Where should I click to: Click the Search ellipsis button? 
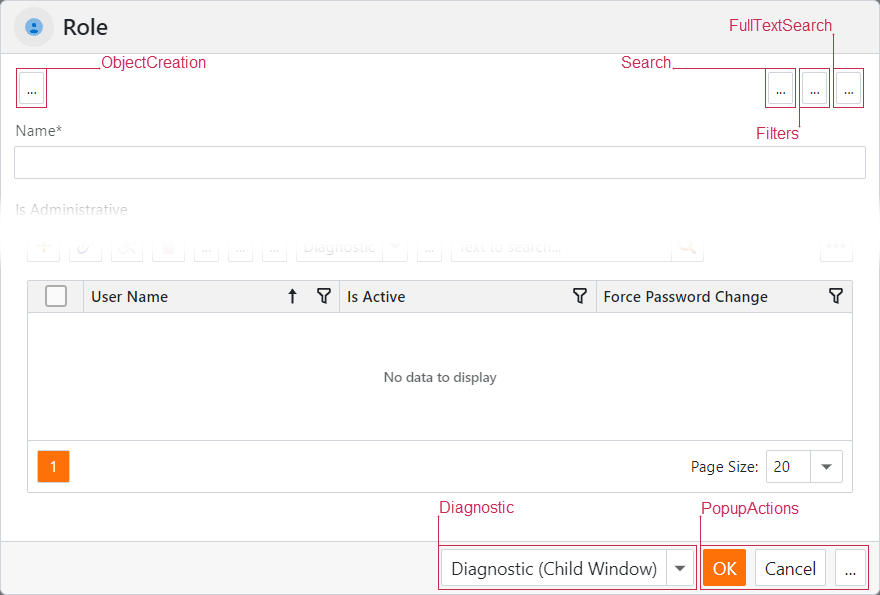780,88
